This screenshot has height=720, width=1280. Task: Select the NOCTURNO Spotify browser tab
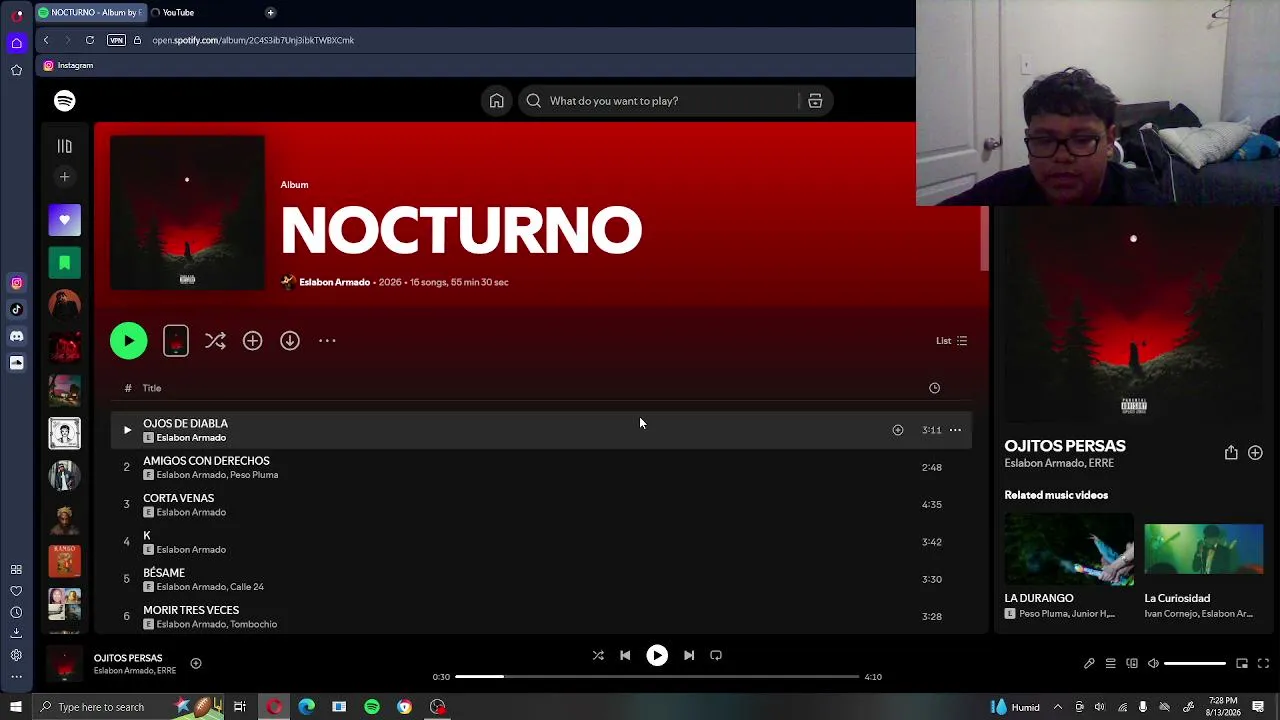pyautogui.click(x=89, y=12)
